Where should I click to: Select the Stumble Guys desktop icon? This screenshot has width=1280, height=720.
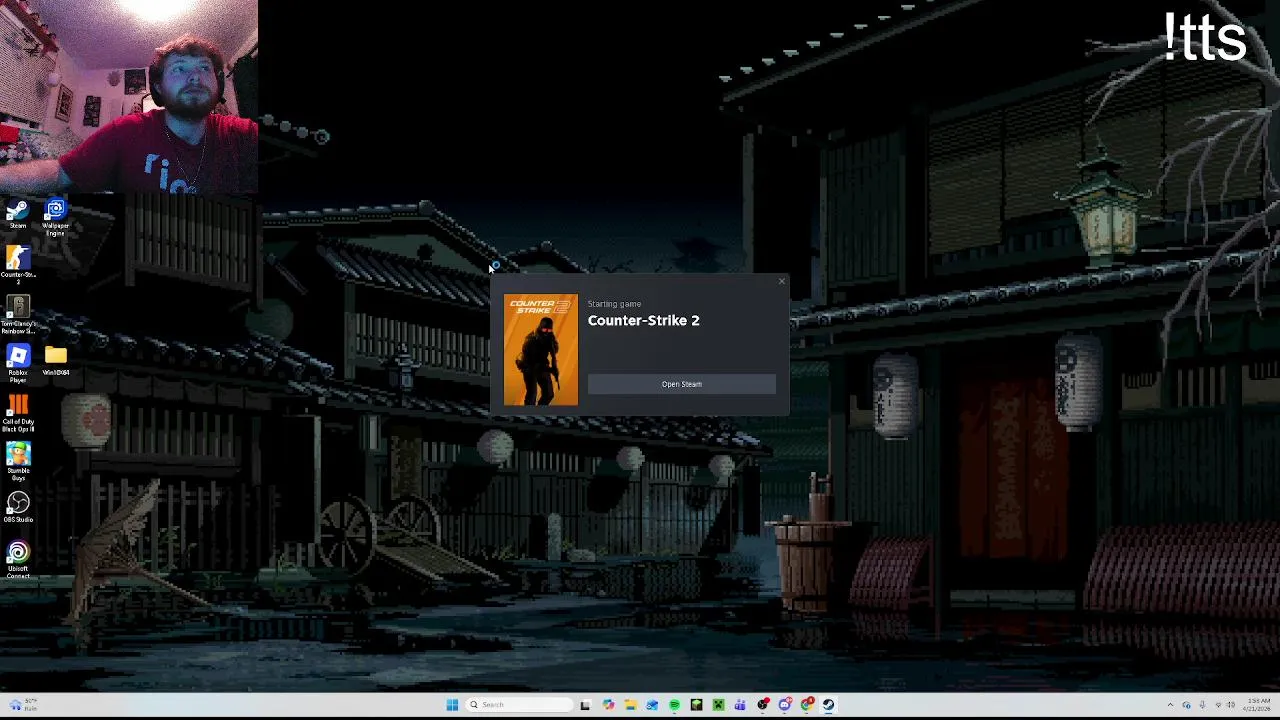coord(18,462)
